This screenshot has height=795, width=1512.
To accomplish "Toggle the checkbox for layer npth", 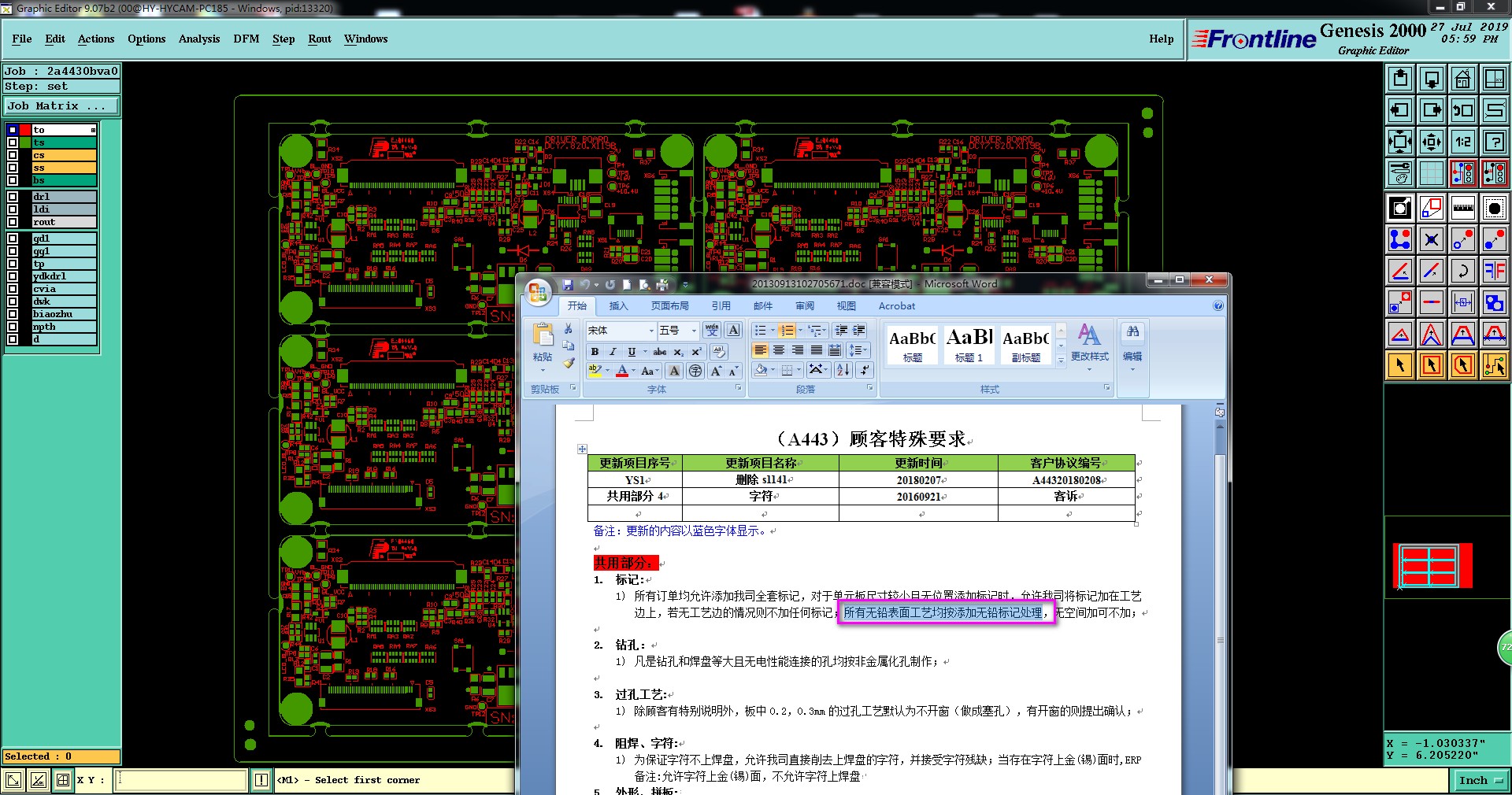I will click(13, 327).
